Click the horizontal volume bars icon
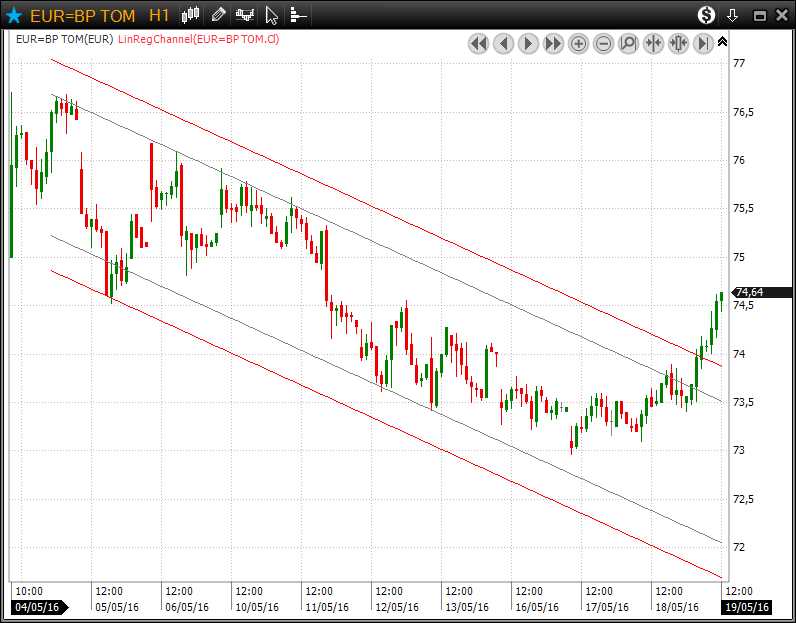This screenshot has width=796, height=623. [297, 15]
